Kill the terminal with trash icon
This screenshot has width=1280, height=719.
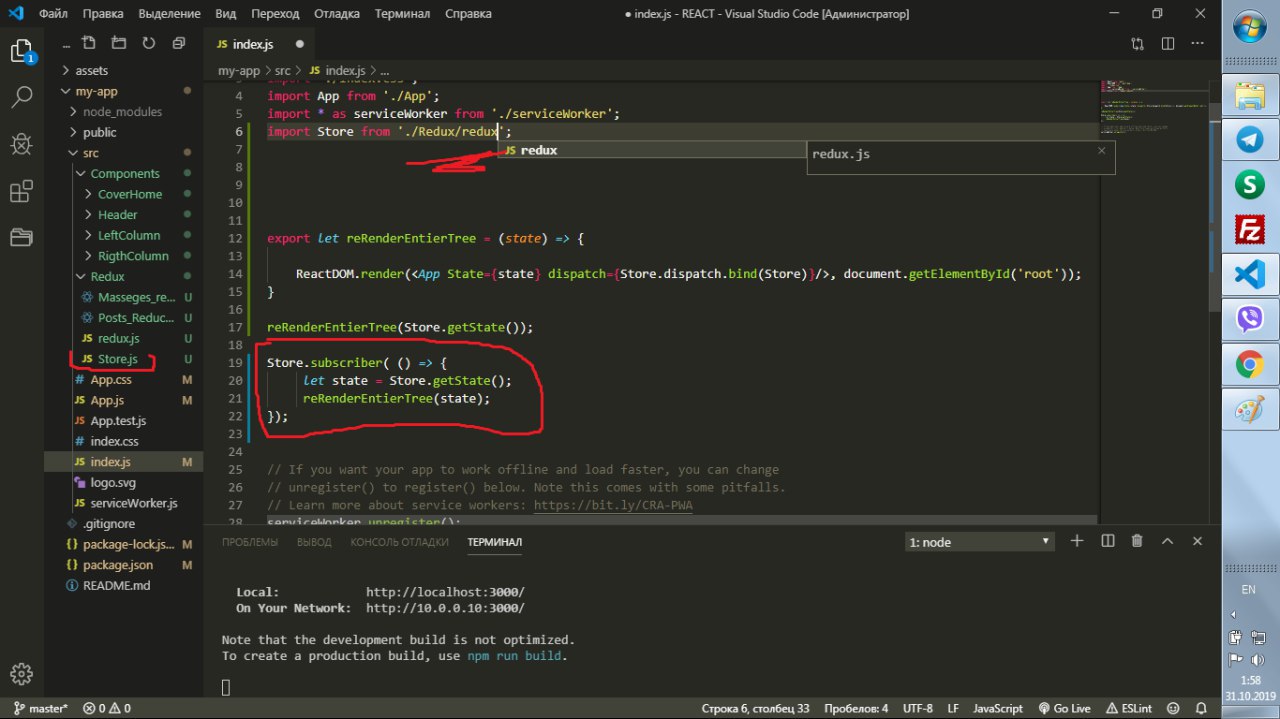click(x=1137, y=541)
